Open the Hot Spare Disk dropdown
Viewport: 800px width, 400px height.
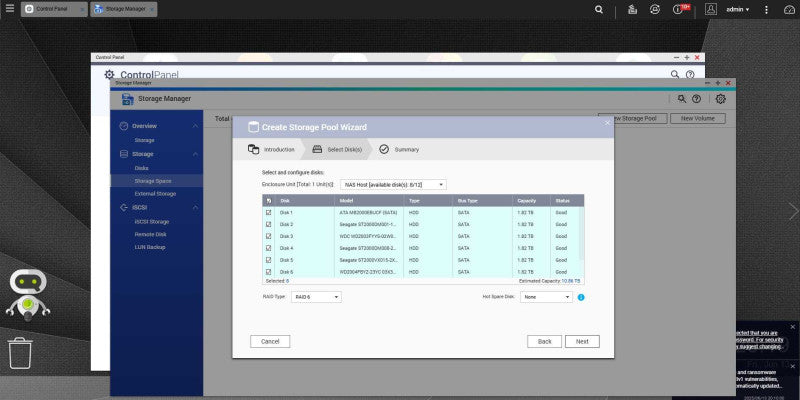tap(546, 297)
